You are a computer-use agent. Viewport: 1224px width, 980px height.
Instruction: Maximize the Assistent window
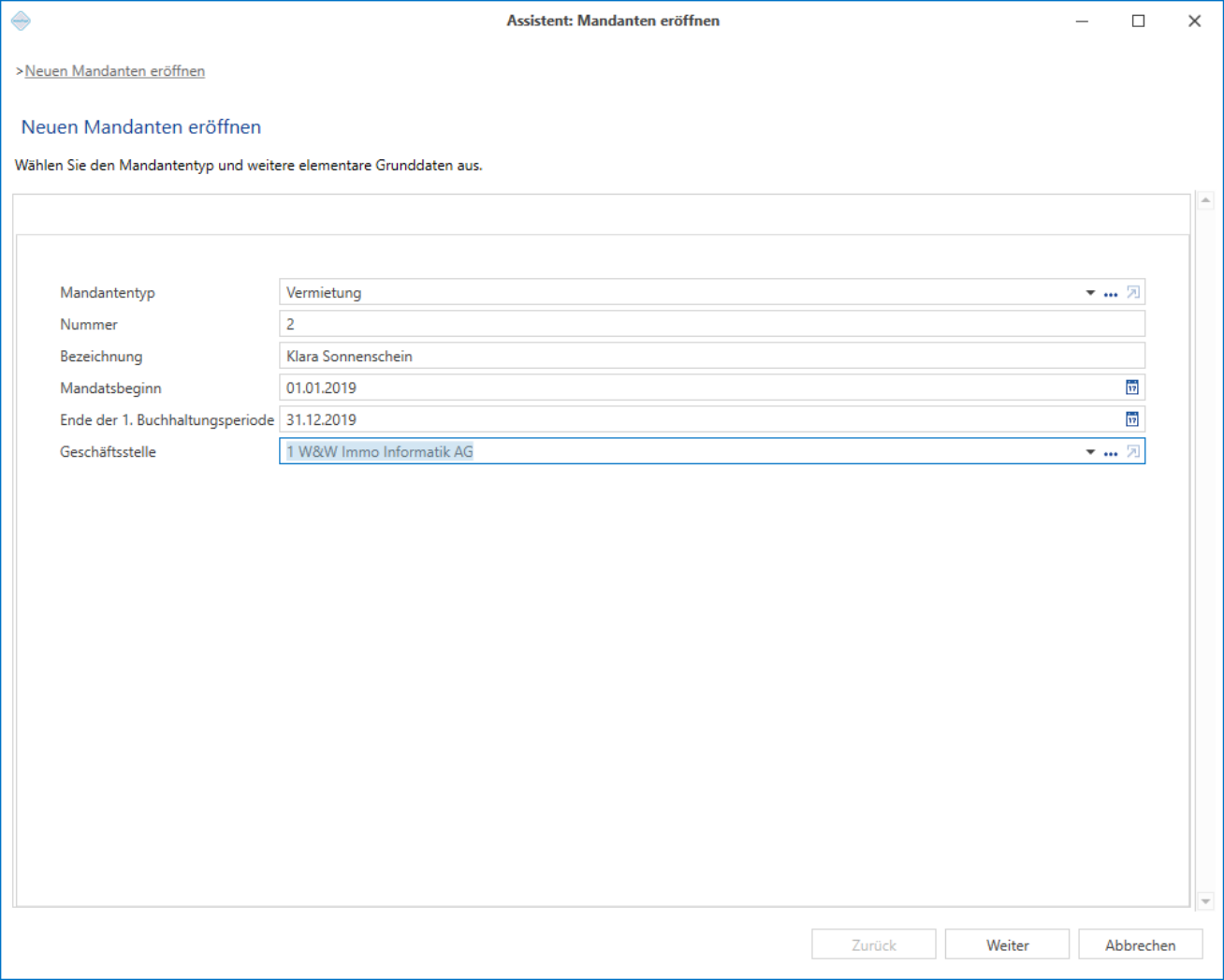pyautogui.click(x=1138, y=21)
